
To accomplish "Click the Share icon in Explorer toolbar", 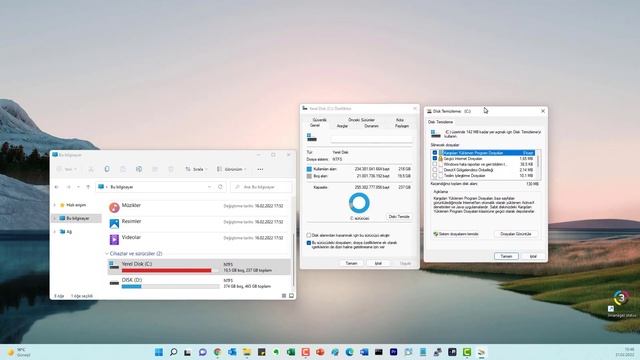I will point(155,169).
